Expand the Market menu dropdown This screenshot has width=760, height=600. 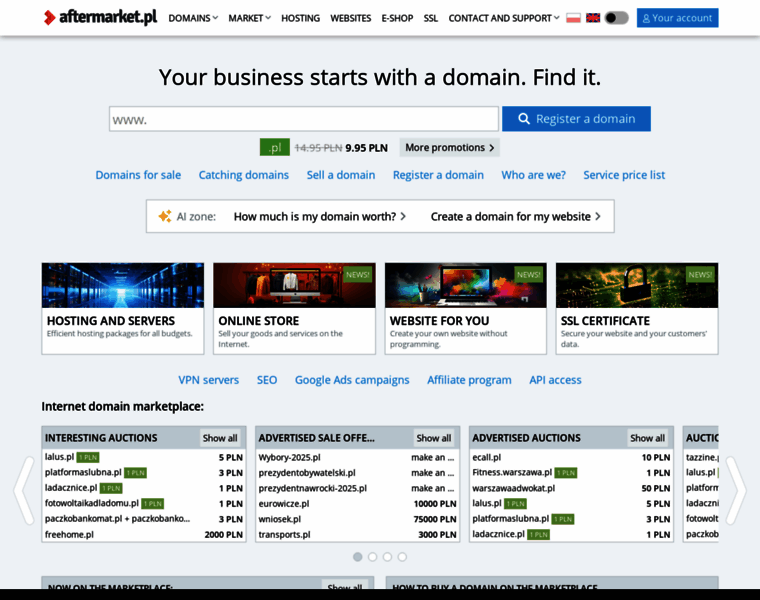point(250,18)
